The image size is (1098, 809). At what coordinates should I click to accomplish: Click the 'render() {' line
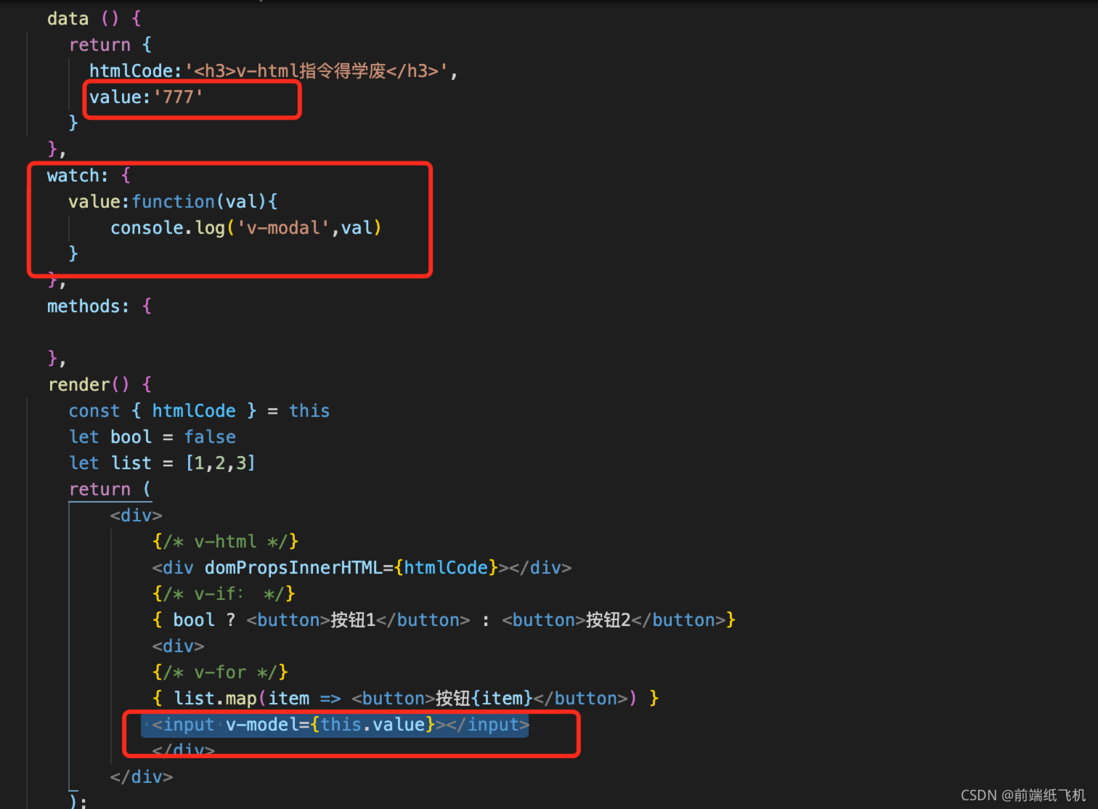click(x=99, y=385)
